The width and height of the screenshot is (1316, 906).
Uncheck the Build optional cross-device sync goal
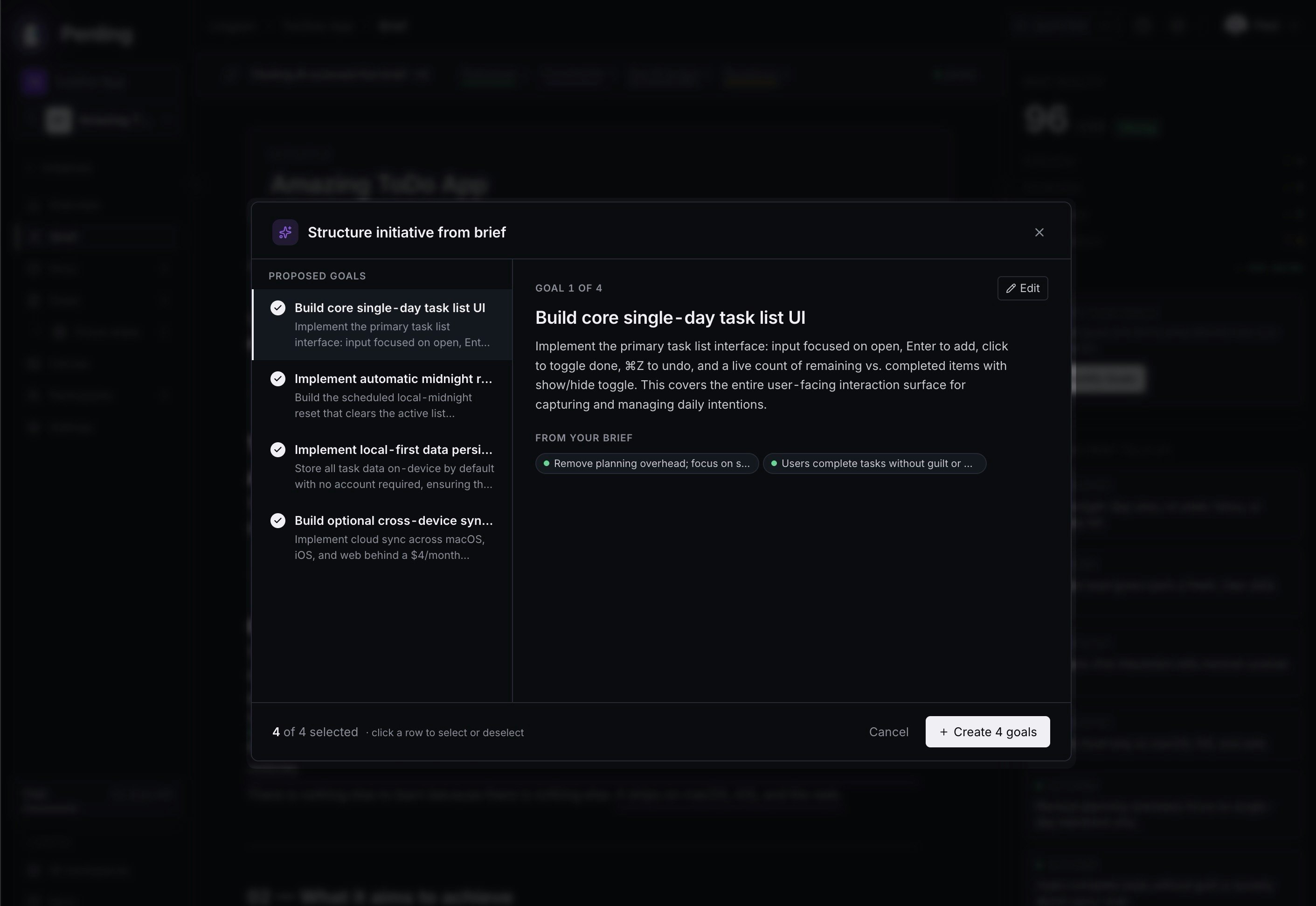click(x=278, y=521)
